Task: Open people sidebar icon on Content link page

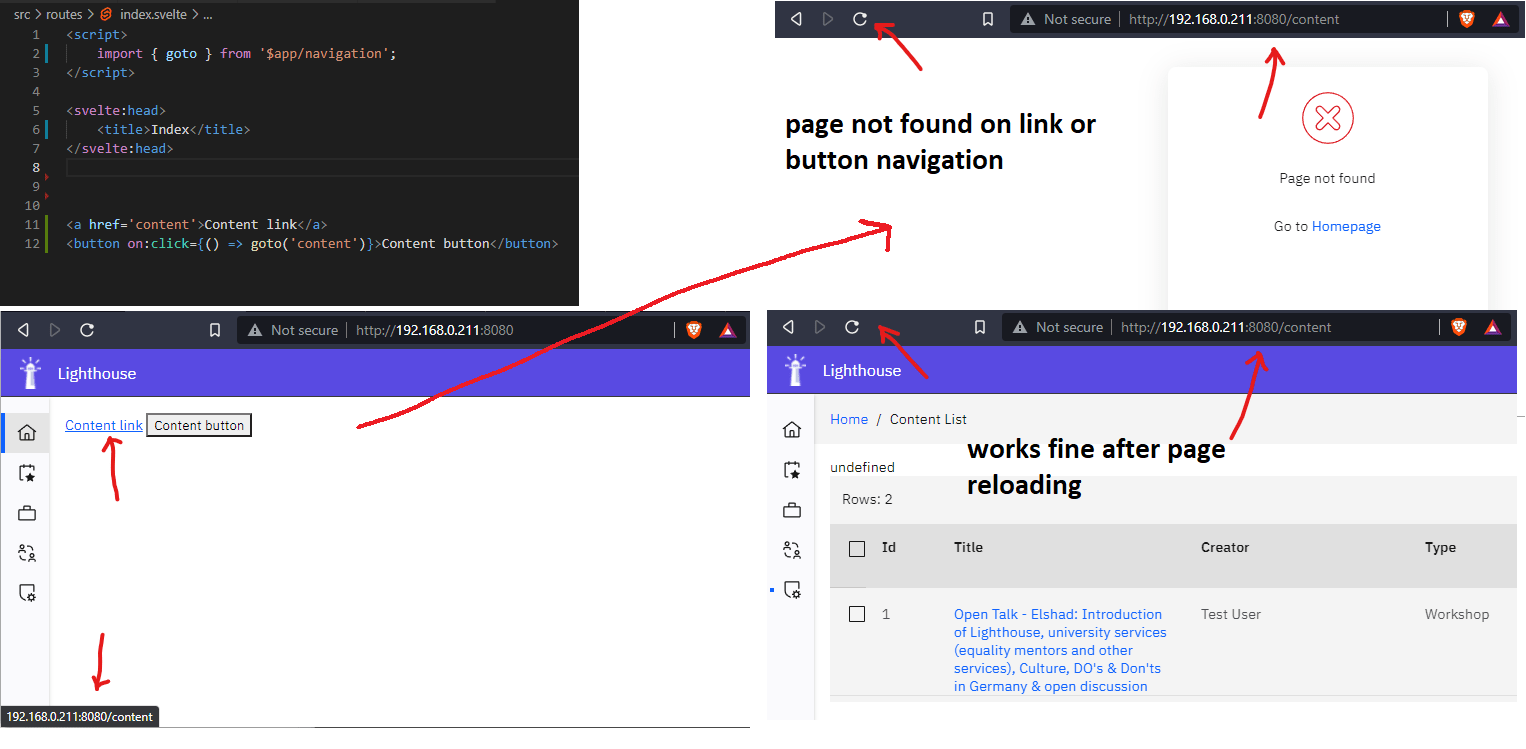Action: (x=27, y=553)
